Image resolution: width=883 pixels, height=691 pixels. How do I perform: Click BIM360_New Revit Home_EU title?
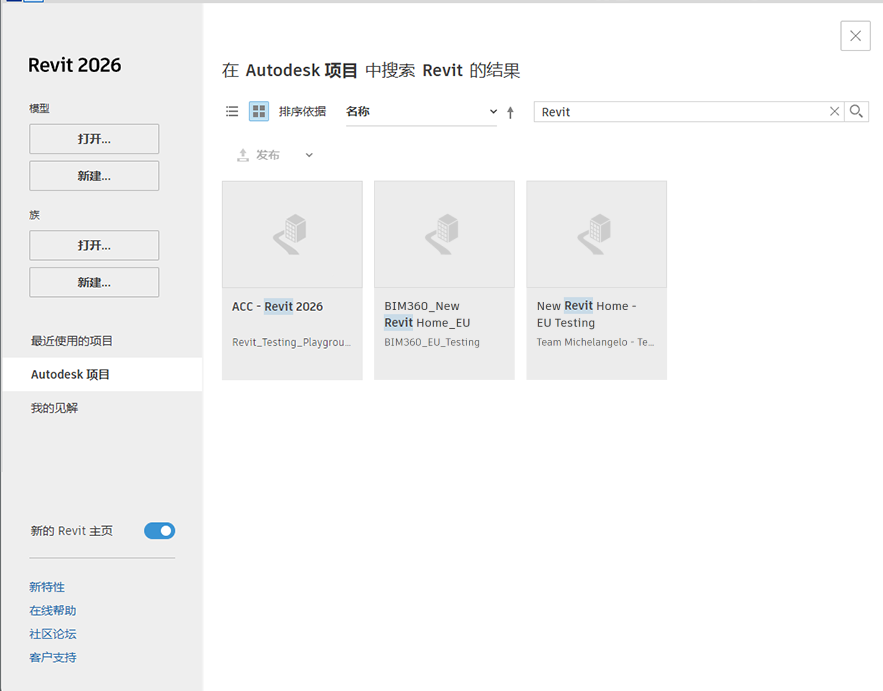[x=427, y=314]
